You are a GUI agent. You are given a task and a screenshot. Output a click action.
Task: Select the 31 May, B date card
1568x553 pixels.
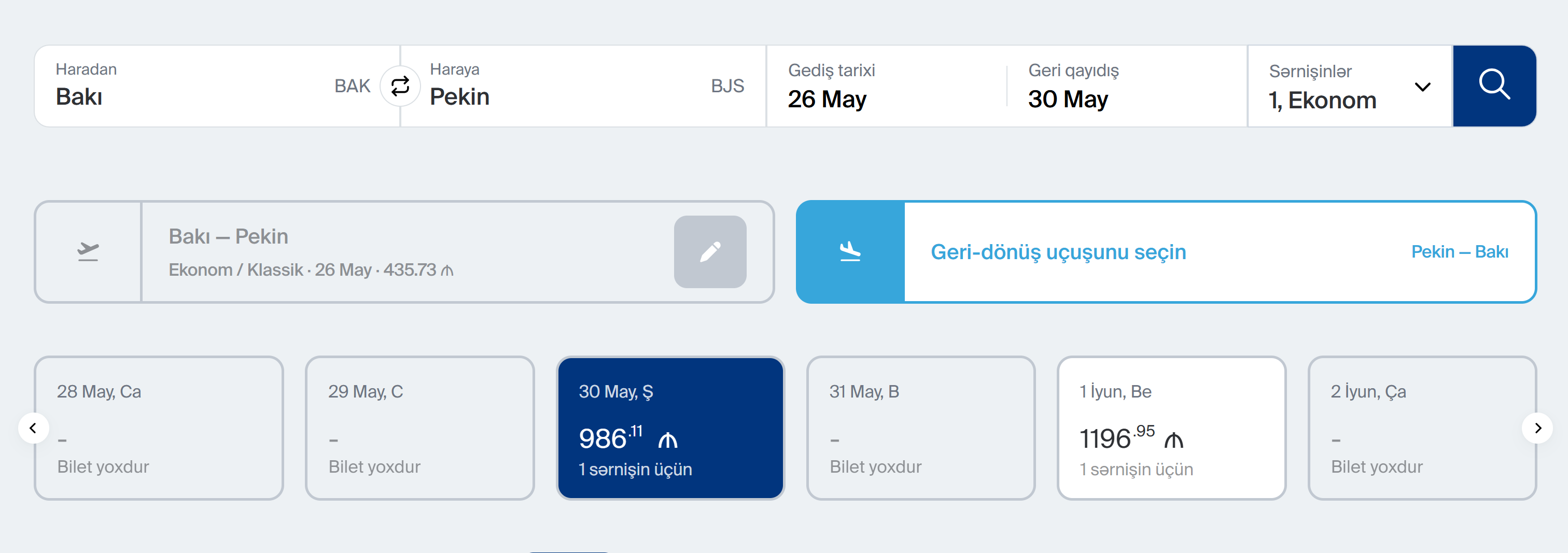pyautogui.click(x=920, y=428)
